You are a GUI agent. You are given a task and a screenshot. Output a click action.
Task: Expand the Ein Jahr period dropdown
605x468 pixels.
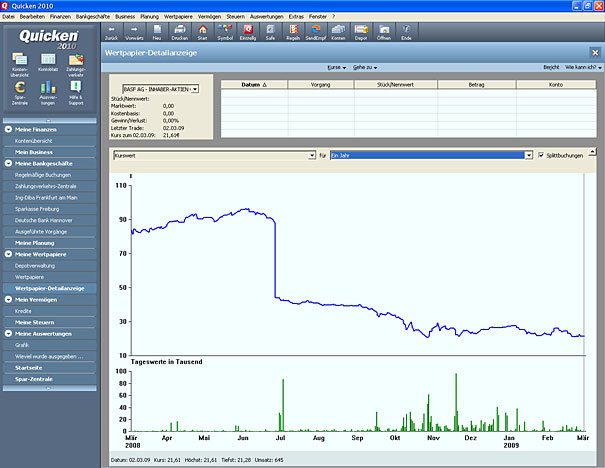pos(528,155)
